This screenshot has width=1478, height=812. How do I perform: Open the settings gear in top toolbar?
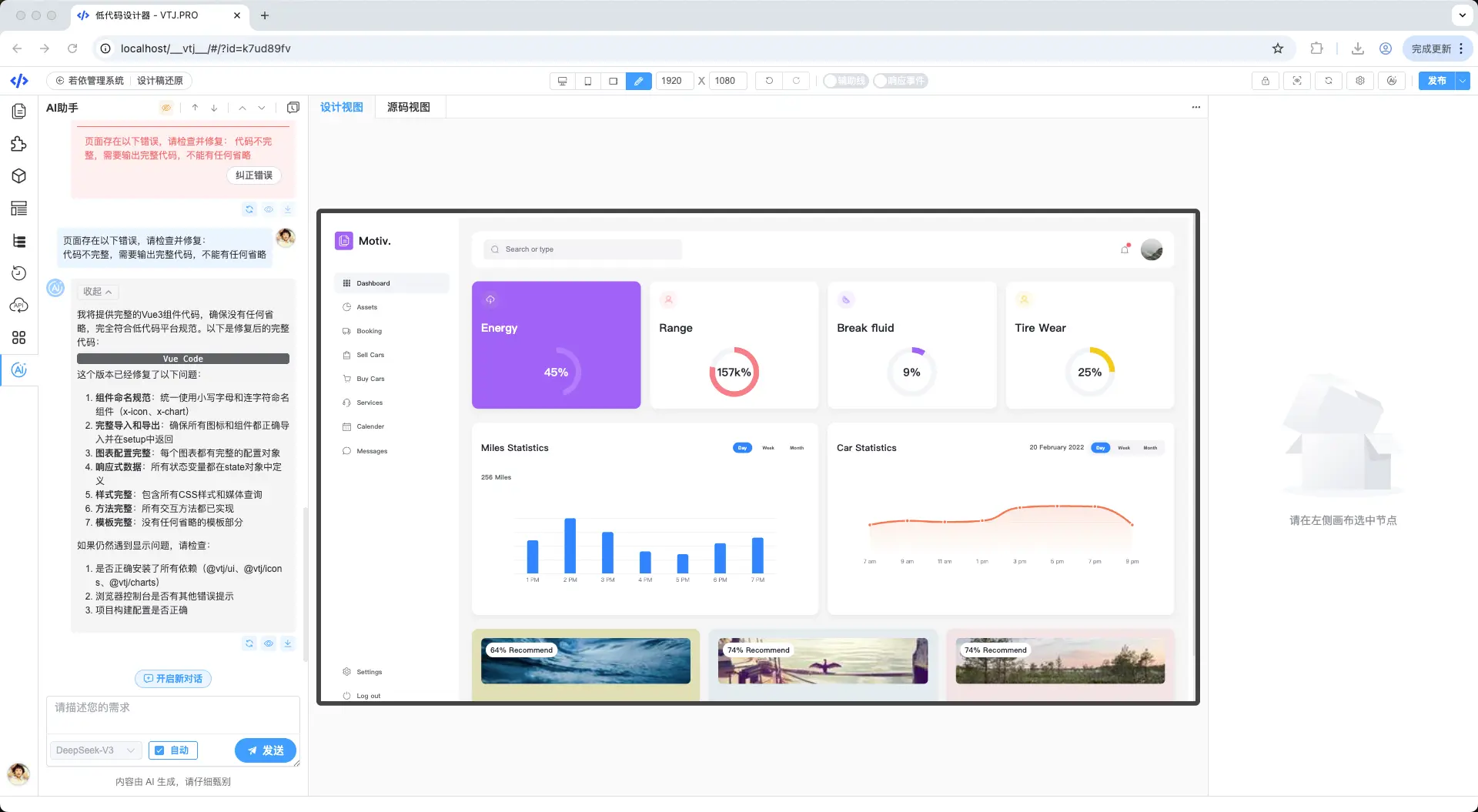[x=1360, y=81]
